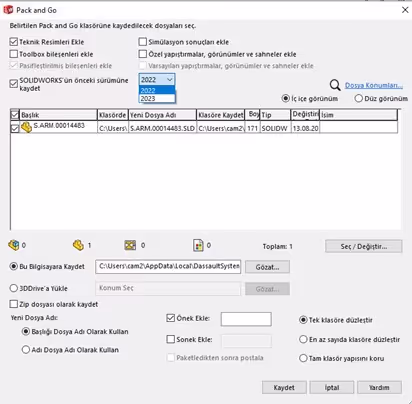Click the other files count icon
The width and height of the screenshot is (412, 404).
click(198, 245)
